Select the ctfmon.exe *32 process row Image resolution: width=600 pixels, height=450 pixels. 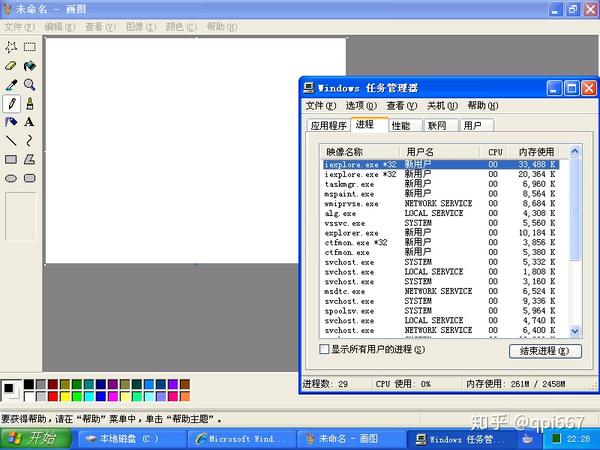441,243
